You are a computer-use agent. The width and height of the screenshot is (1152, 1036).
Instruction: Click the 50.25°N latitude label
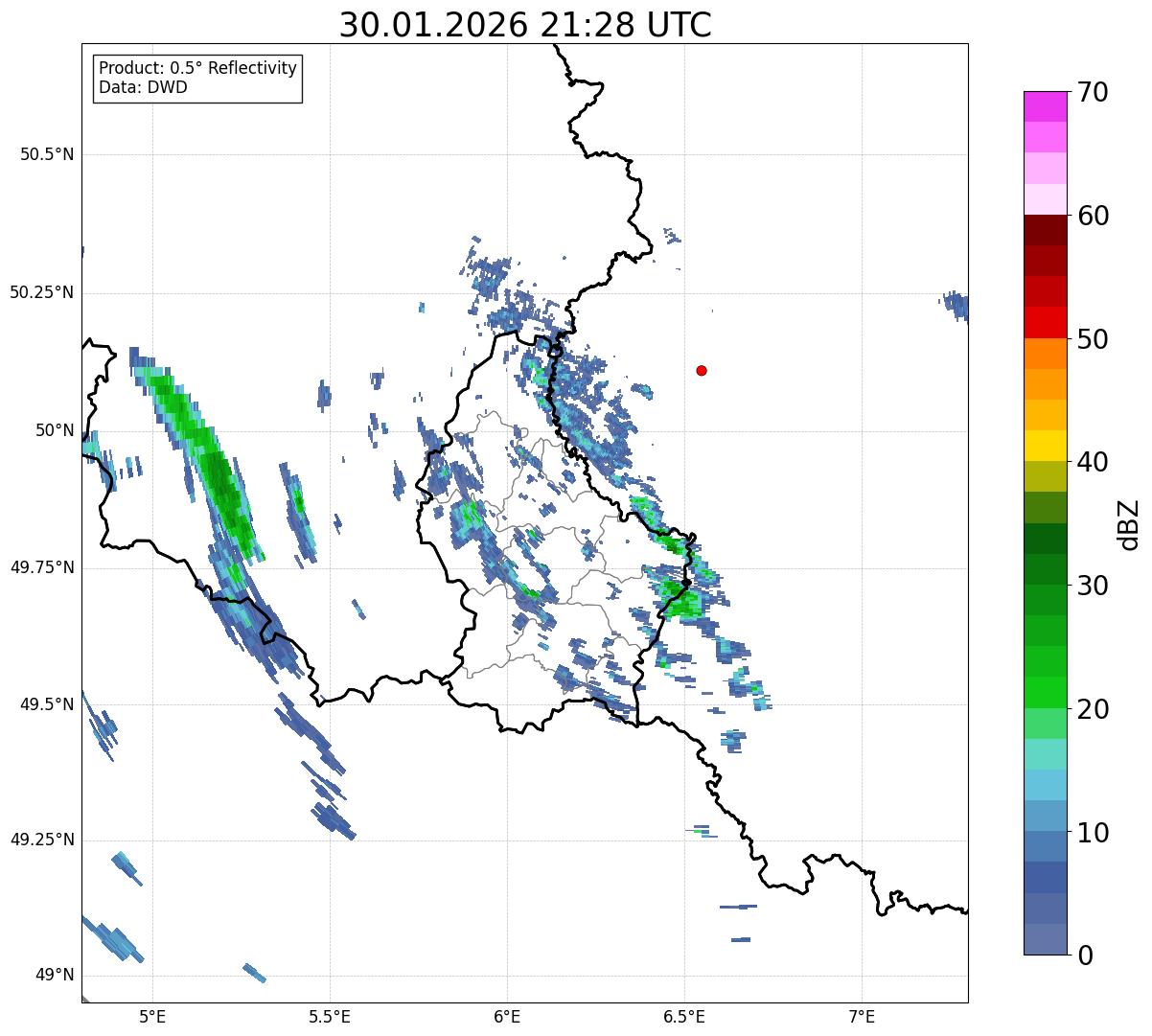pos(41,292)
